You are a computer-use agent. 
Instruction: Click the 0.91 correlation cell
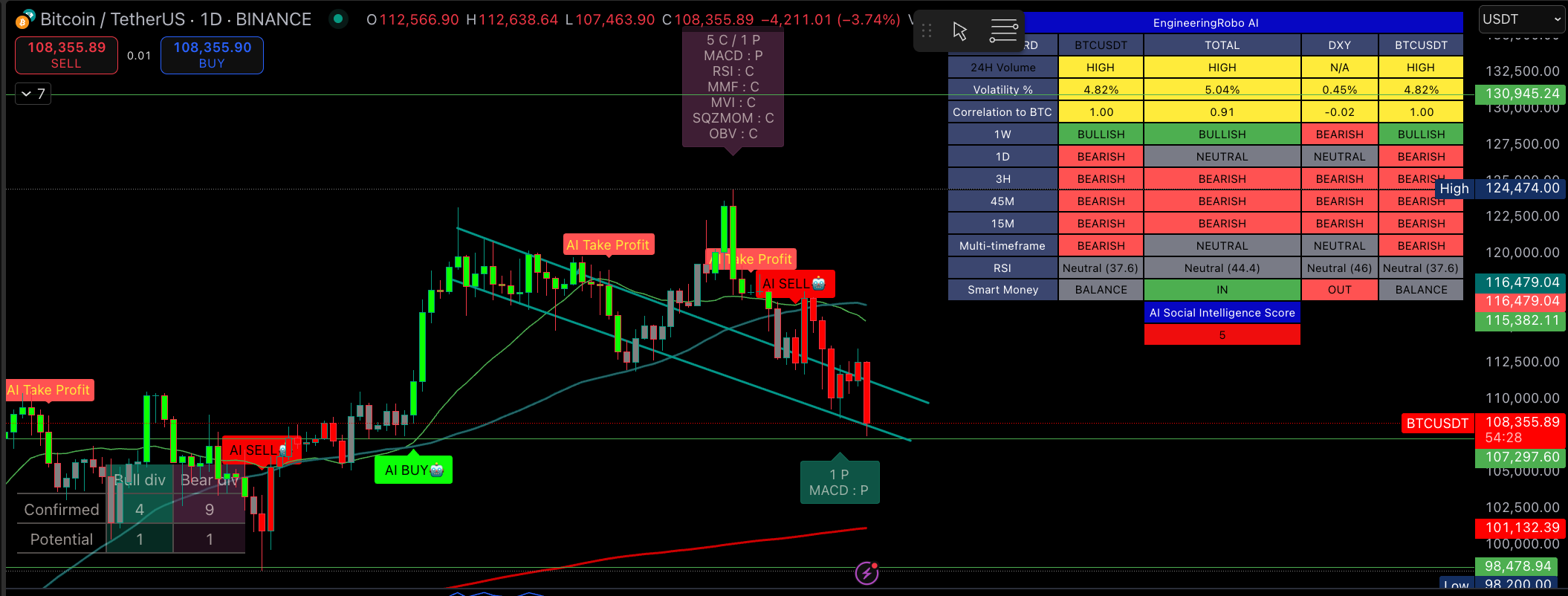pos(1222,112)
